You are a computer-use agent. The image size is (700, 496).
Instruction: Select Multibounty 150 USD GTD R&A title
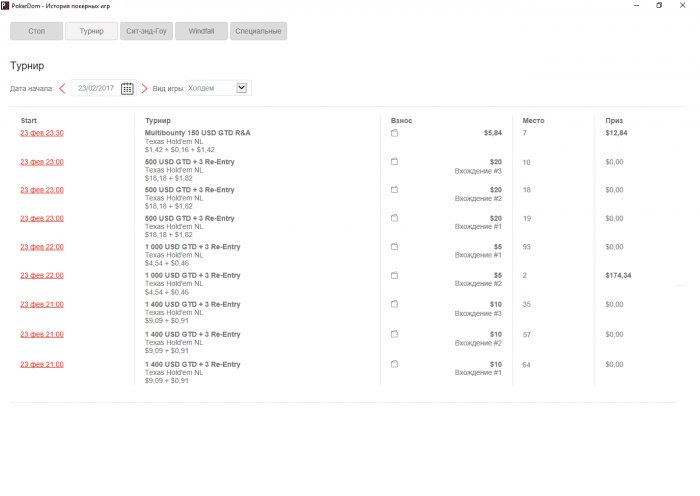tap(197, 133)
